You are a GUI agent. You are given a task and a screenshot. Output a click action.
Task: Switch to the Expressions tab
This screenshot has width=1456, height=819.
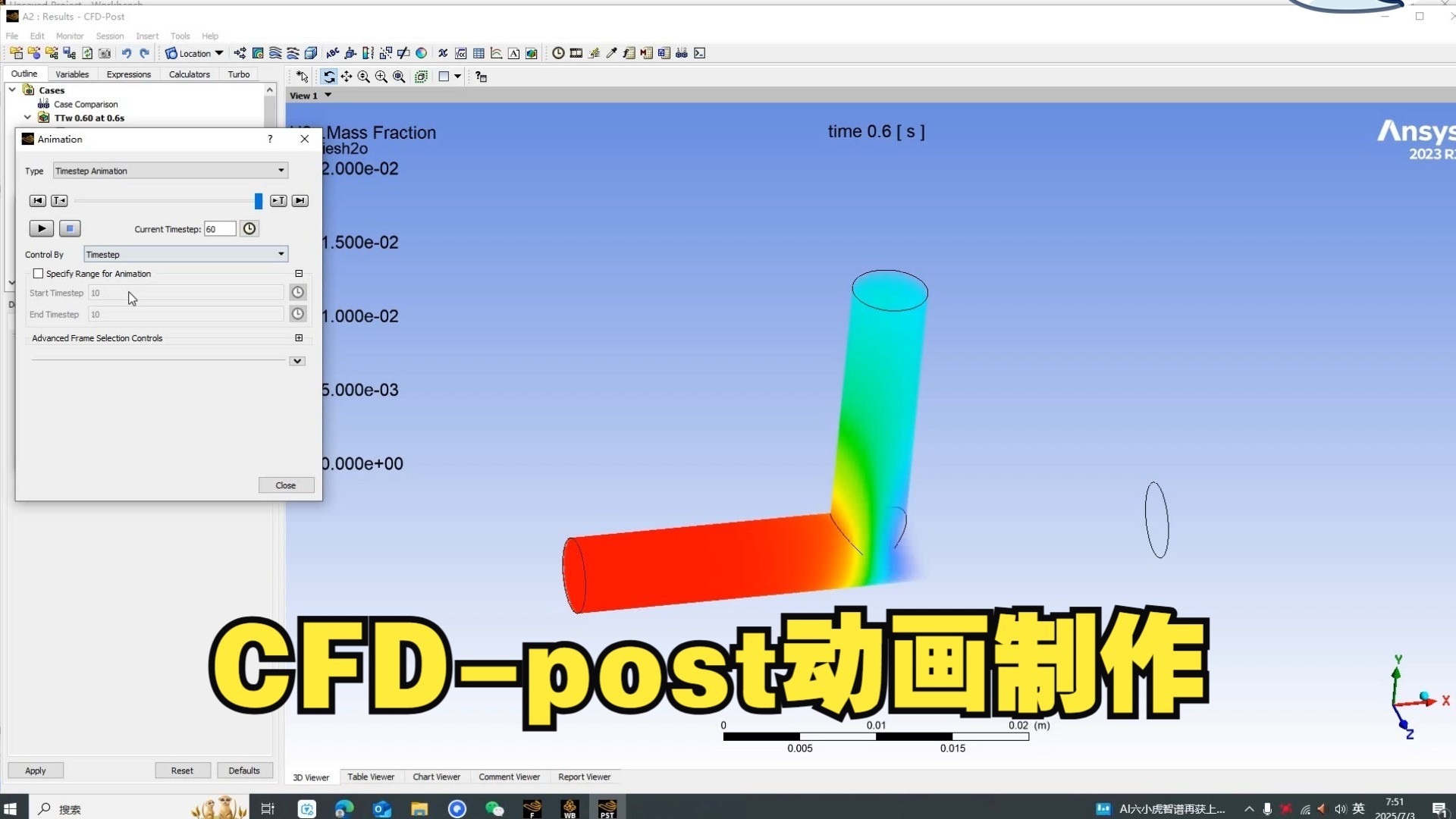(x=128, y=74)
